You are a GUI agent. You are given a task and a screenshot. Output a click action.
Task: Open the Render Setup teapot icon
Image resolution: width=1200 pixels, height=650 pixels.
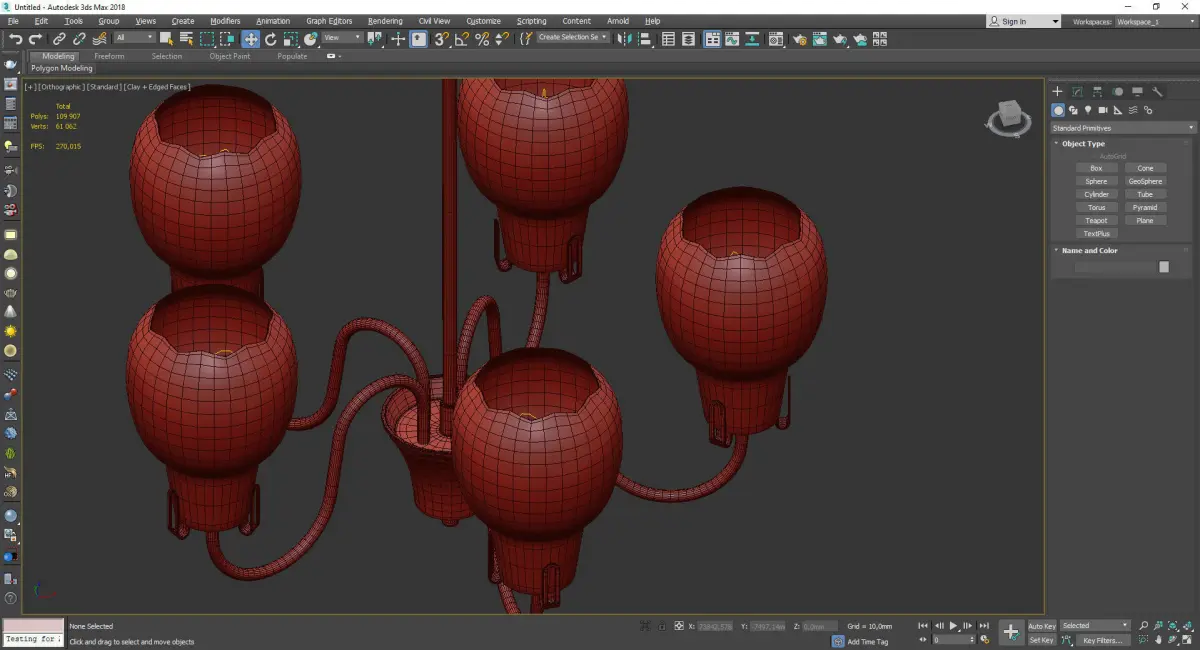pyautogui.click(x=800, y=38)
